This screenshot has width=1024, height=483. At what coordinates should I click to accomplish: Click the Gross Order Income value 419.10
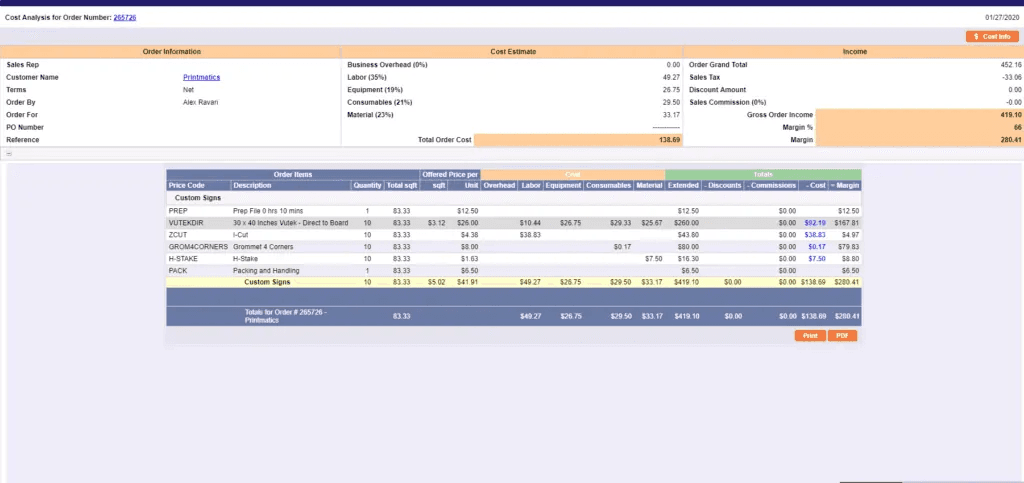(x=1010, y=115)
